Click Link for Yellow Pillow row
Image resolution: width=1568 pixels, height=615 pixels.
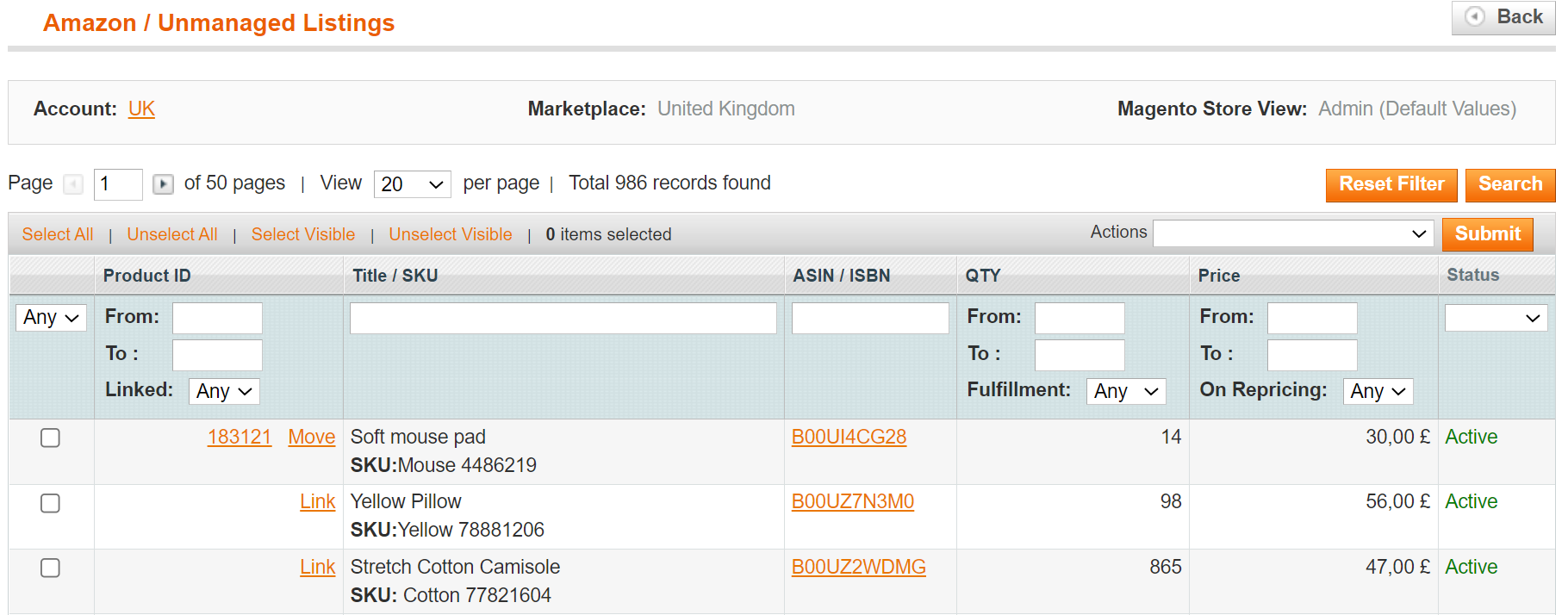318,501
